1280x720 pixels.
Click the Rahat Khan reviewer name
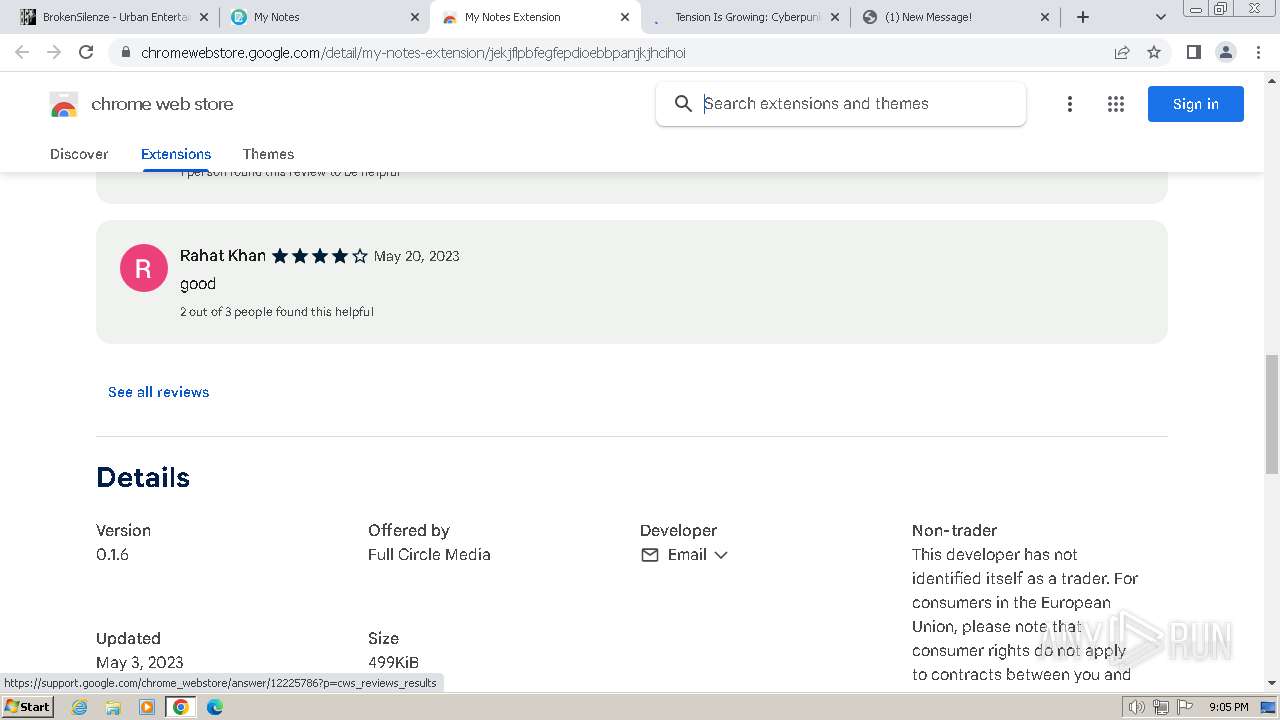click(223, 256)
